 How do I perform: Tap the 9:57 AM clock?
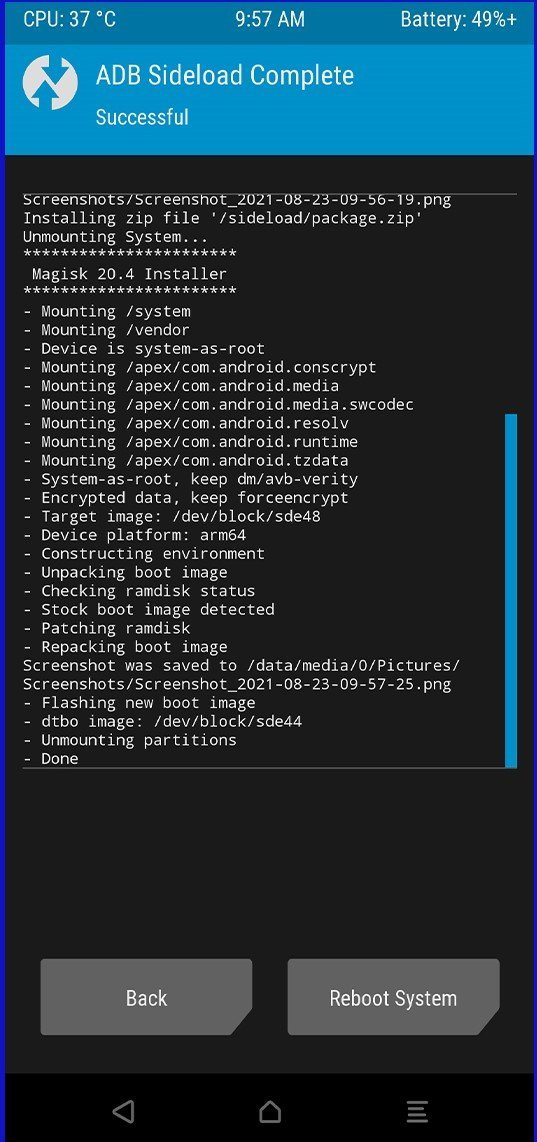270,19
